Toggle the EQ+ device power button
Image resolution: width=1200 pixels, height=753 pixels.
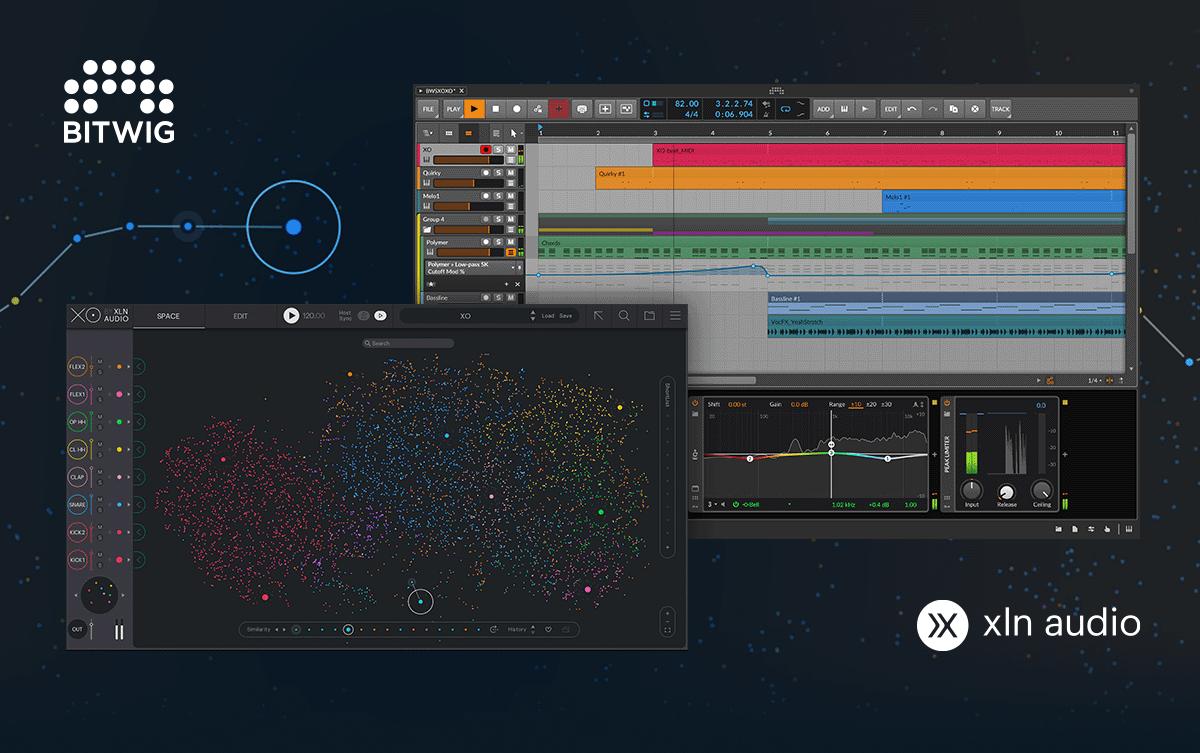[693, 403]
